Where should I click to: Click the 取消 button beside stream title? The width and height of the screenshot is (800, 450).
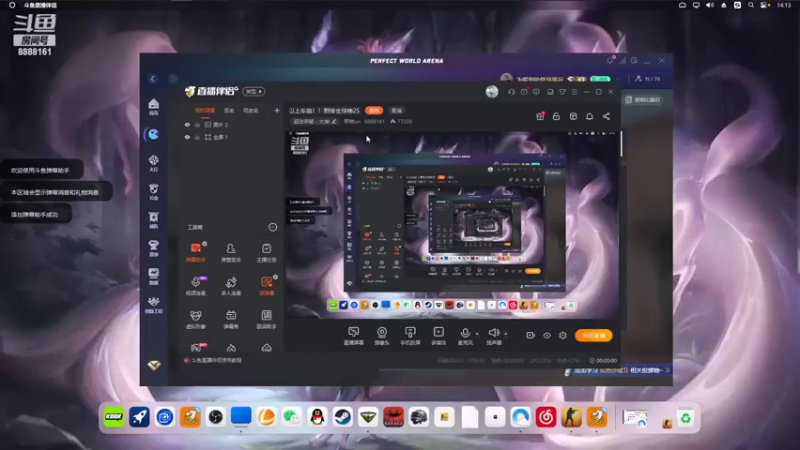click(x=396, y=110)
